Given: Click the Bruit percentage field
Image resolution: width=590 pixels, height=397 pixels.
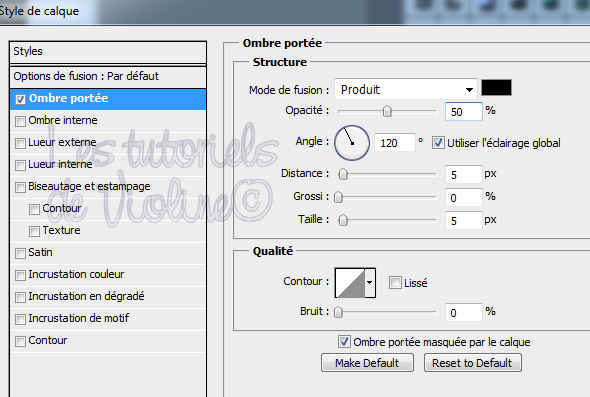Looking at the screenshot, I should pyautogui.click(x=464, y=312).
